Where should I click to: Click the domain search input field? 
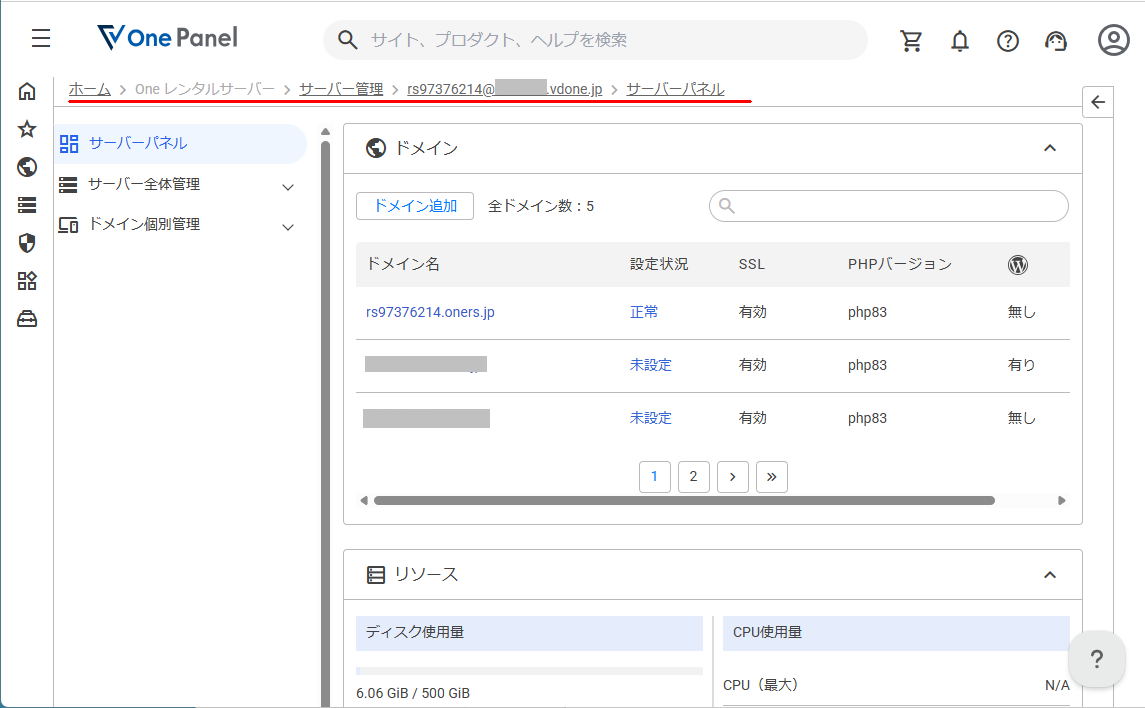(x=888, y=206)
